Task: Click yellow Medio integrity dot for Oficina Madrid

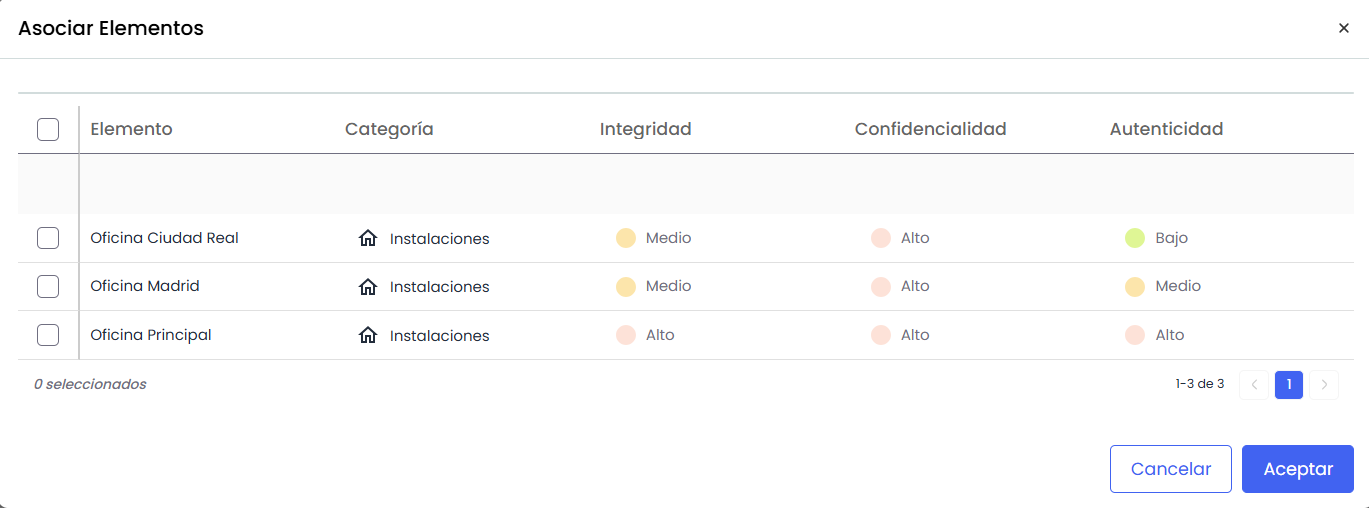Action: click(626, 286)
